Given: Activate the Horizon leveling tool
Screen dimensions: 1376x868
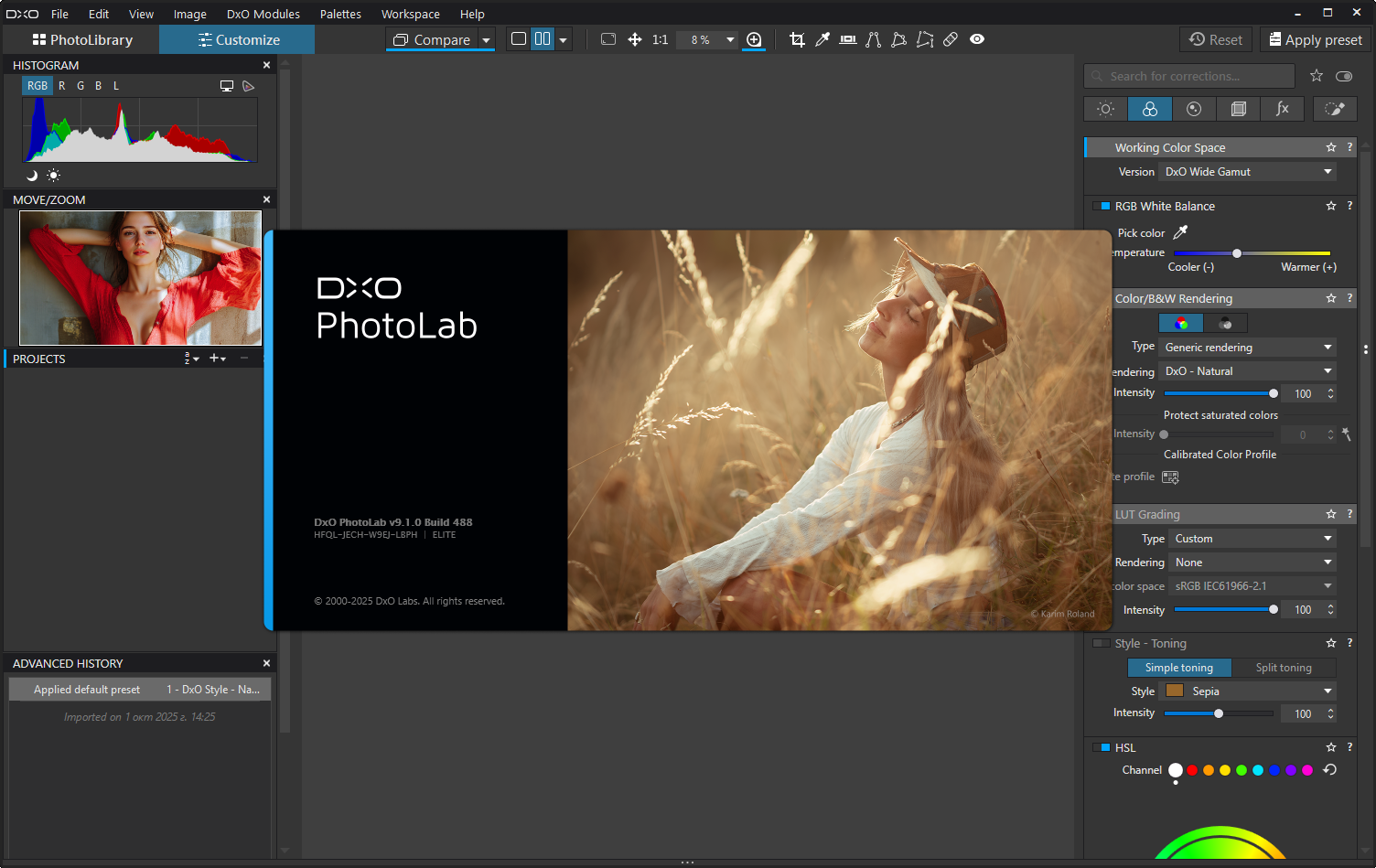Looking at the screenshot, I should tap(848, 39).
